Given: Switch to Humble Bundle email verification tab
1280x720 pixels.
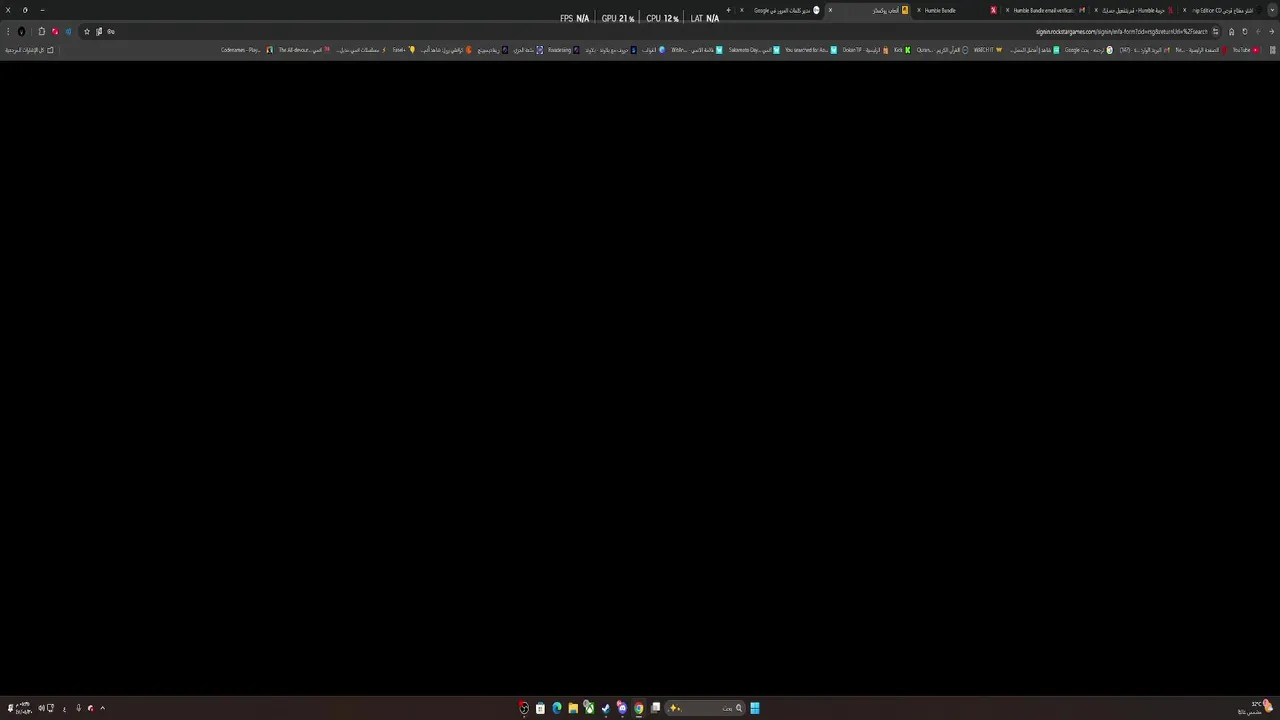Looking at the screenshot, I should pos(1045,10).
